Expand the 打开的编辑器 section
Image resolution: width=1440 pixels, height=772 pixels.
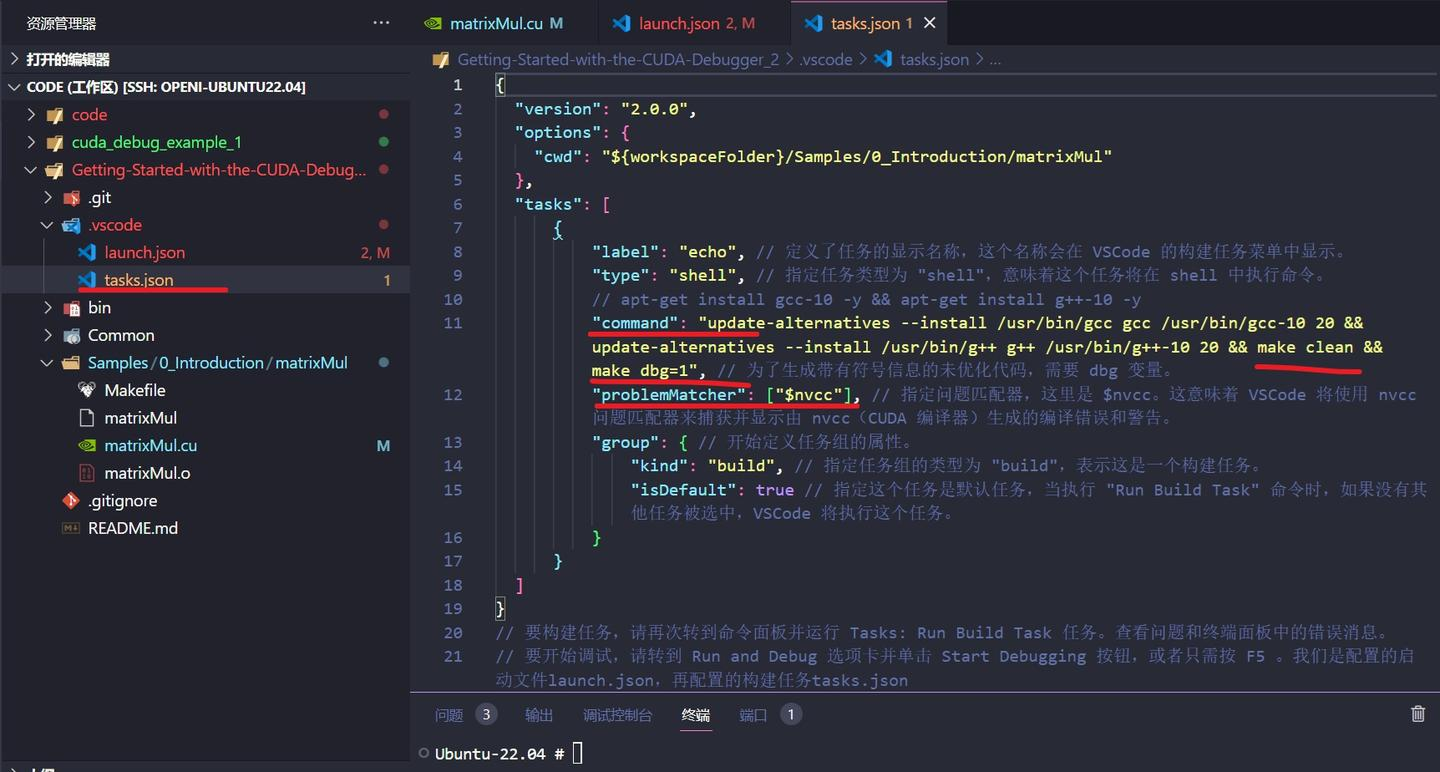coord(14,59)
